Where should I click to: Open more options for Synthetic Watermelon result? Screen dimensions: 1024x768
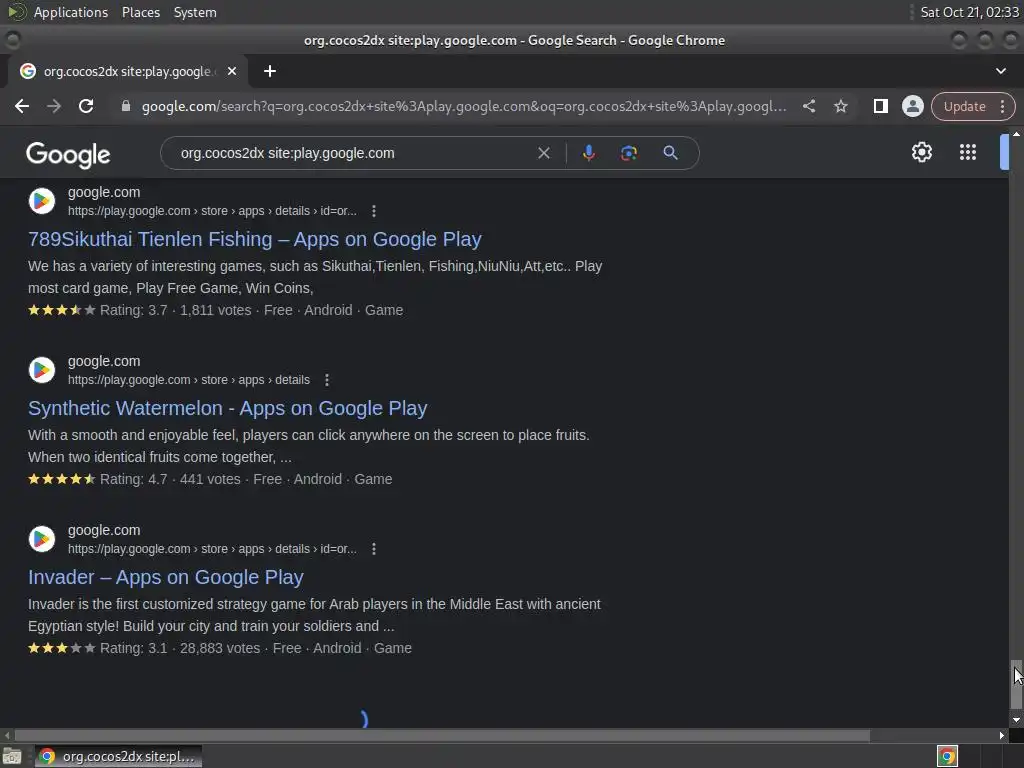click(x=327, y=380)
